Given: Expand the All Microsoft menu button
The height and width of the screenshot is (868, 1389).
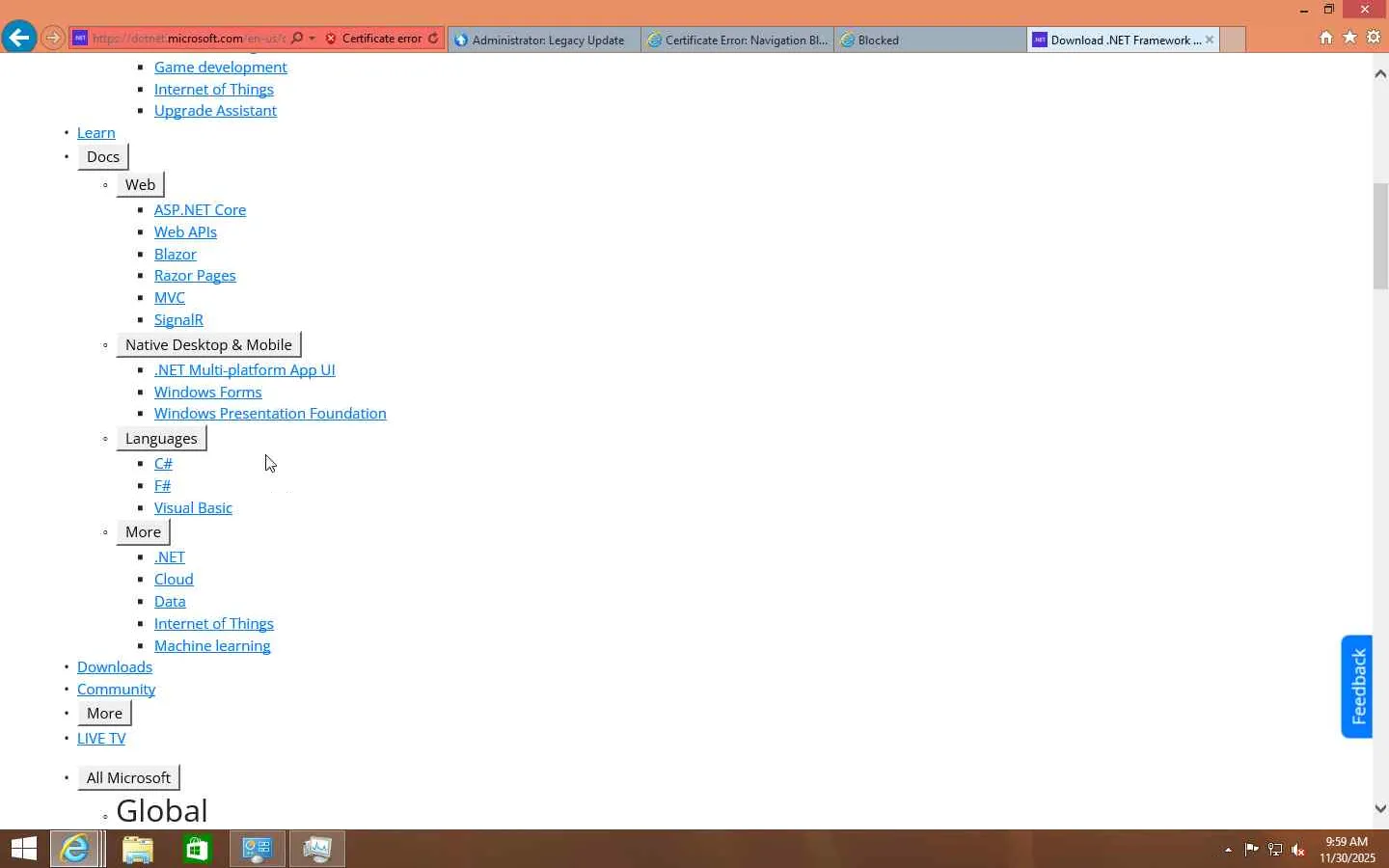Looking at the screenshot, I should coord(128,777).
